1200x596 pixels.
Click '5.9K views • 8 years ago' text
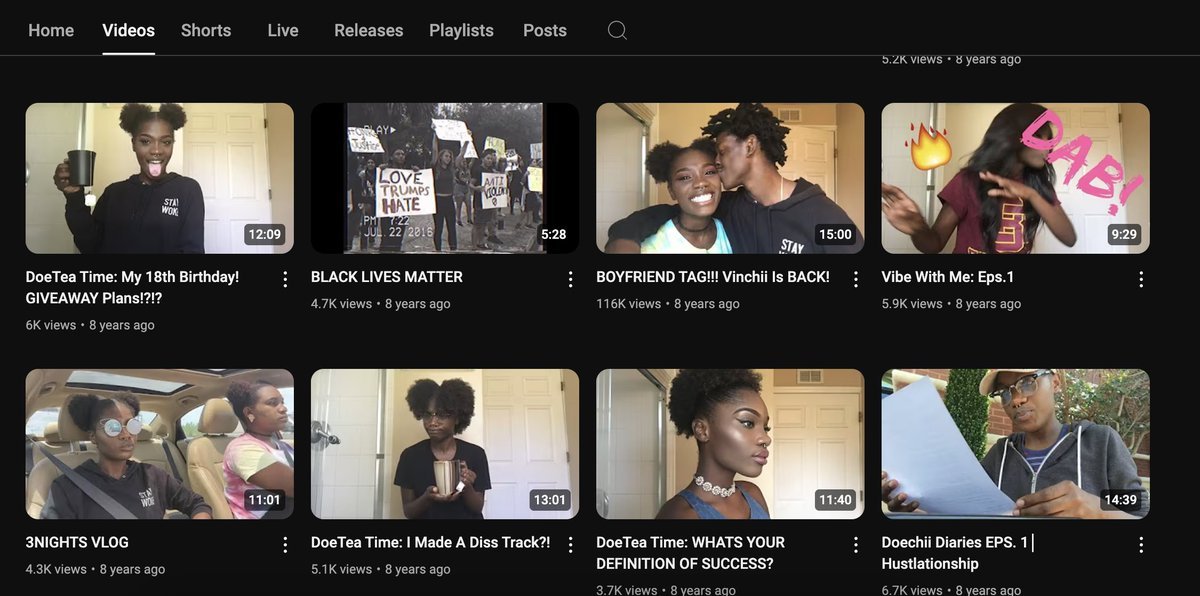point(951,304)
